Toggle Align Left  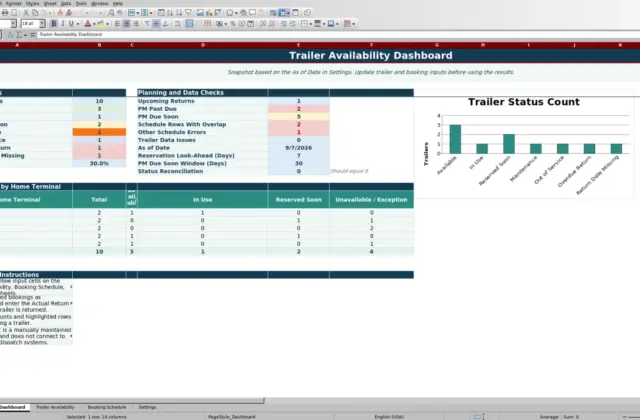click(x=117, y=24)
